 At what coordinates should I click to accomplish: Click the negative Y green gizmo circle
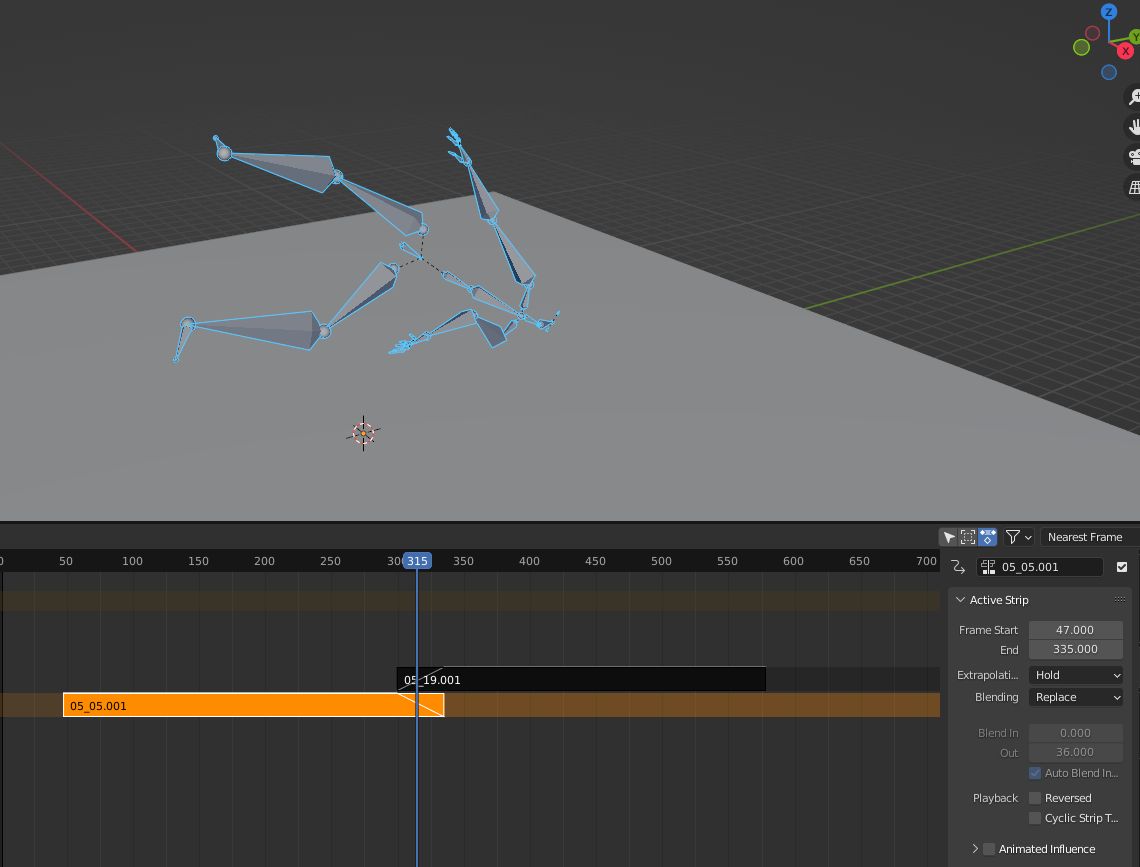tap(1081, 47)
